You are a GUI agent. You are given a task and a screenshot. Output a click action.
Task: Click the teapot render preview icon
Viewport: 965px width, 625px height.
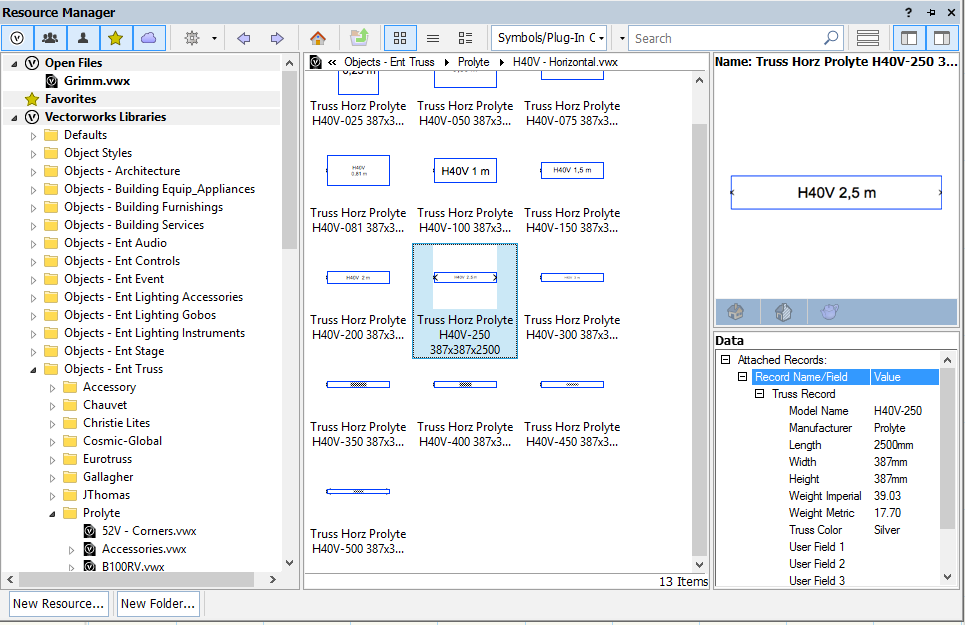click(828, 311)
